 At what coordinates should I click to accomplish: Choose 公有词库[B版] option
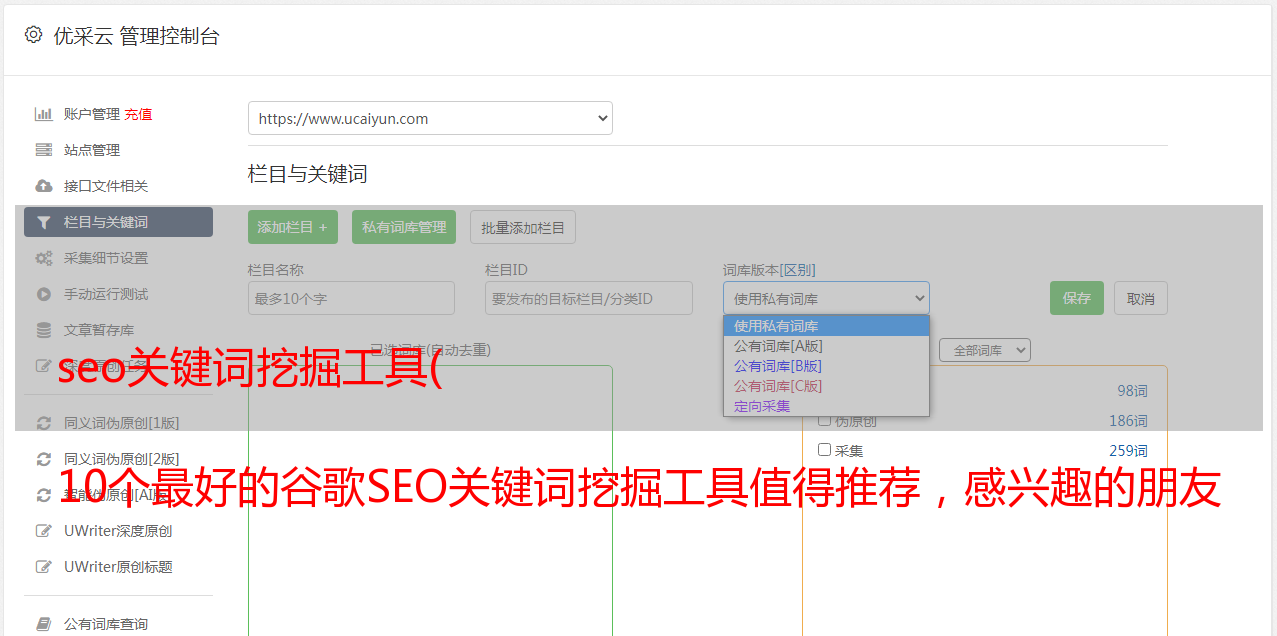[826, 366]
